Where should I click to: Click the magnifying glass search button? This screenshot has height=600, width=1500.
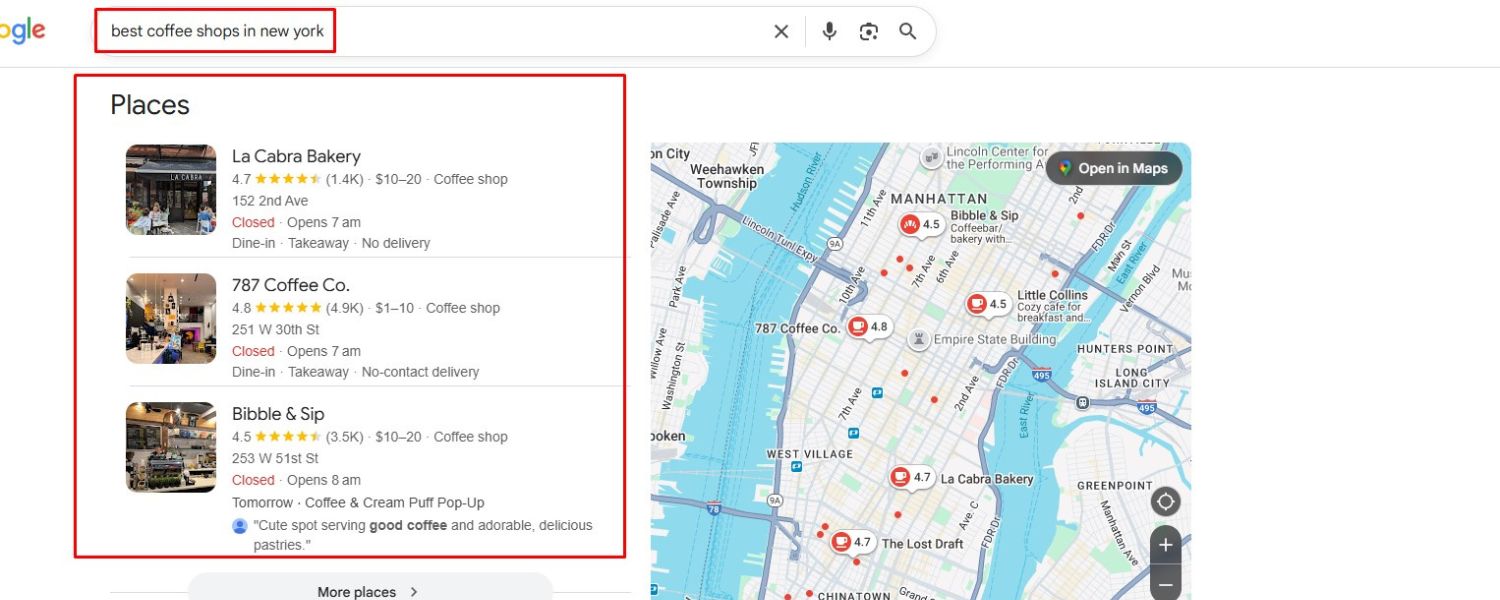907,31
